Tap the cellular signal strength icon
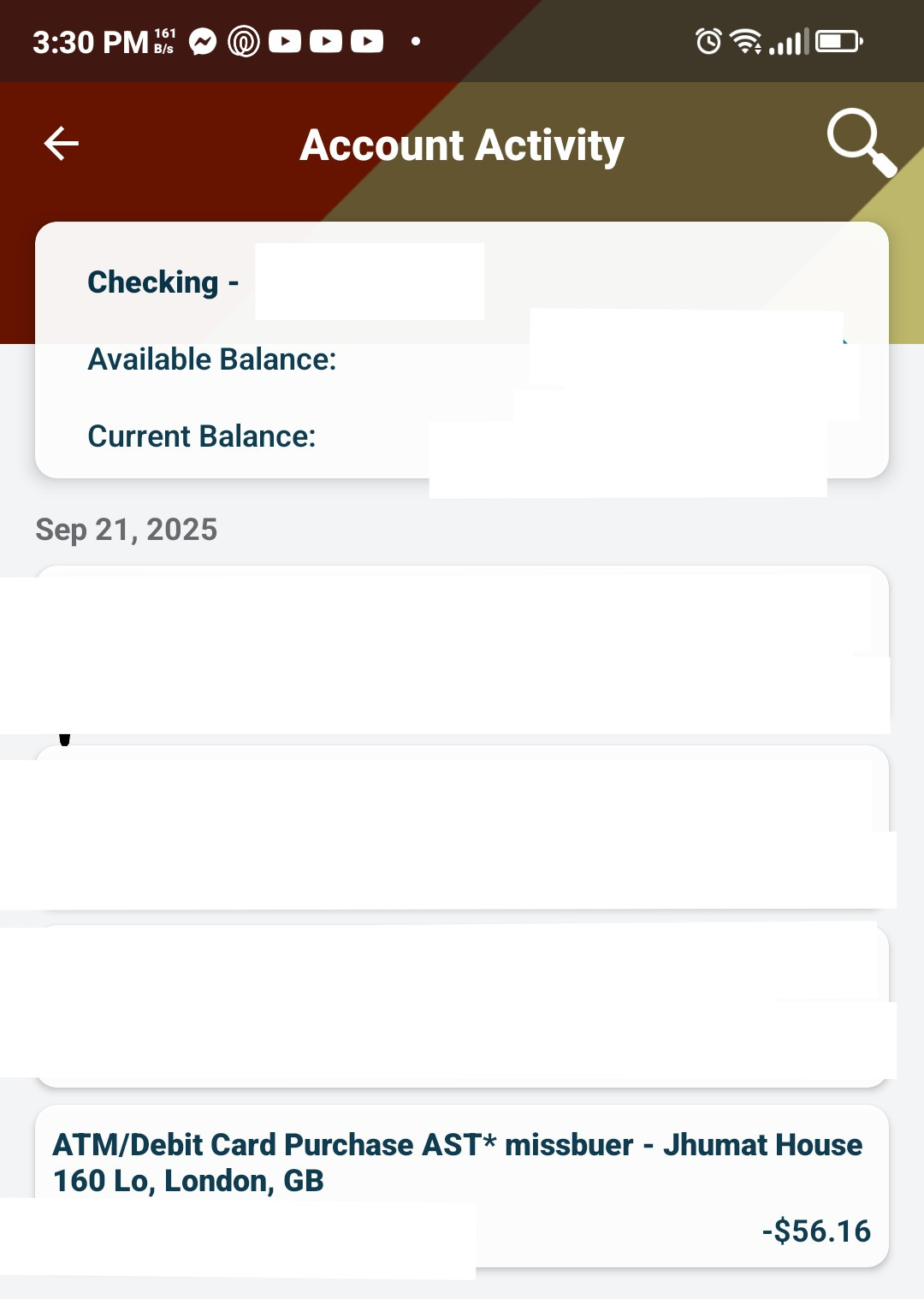This screenshot has width=924, height=1299. (789, 41)
